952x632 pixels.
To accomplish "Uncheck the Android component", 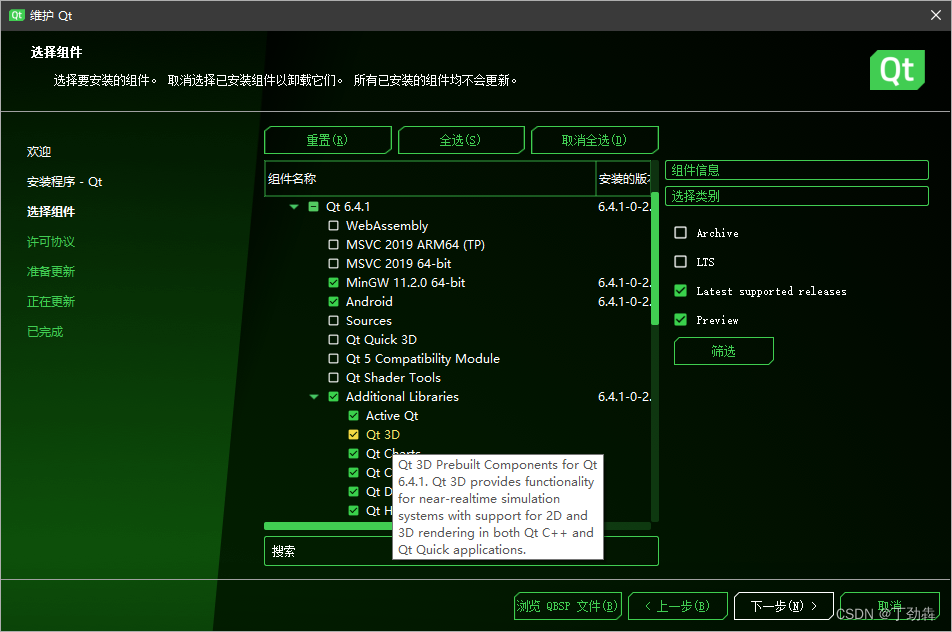I will (x=333, y=302).
